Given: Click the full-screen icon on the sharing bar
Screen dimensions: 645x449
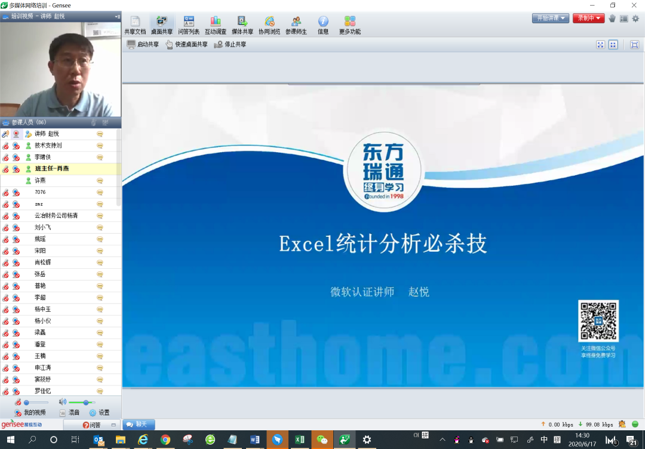Looking at the screenshot, I should click(x=634, y=45).
